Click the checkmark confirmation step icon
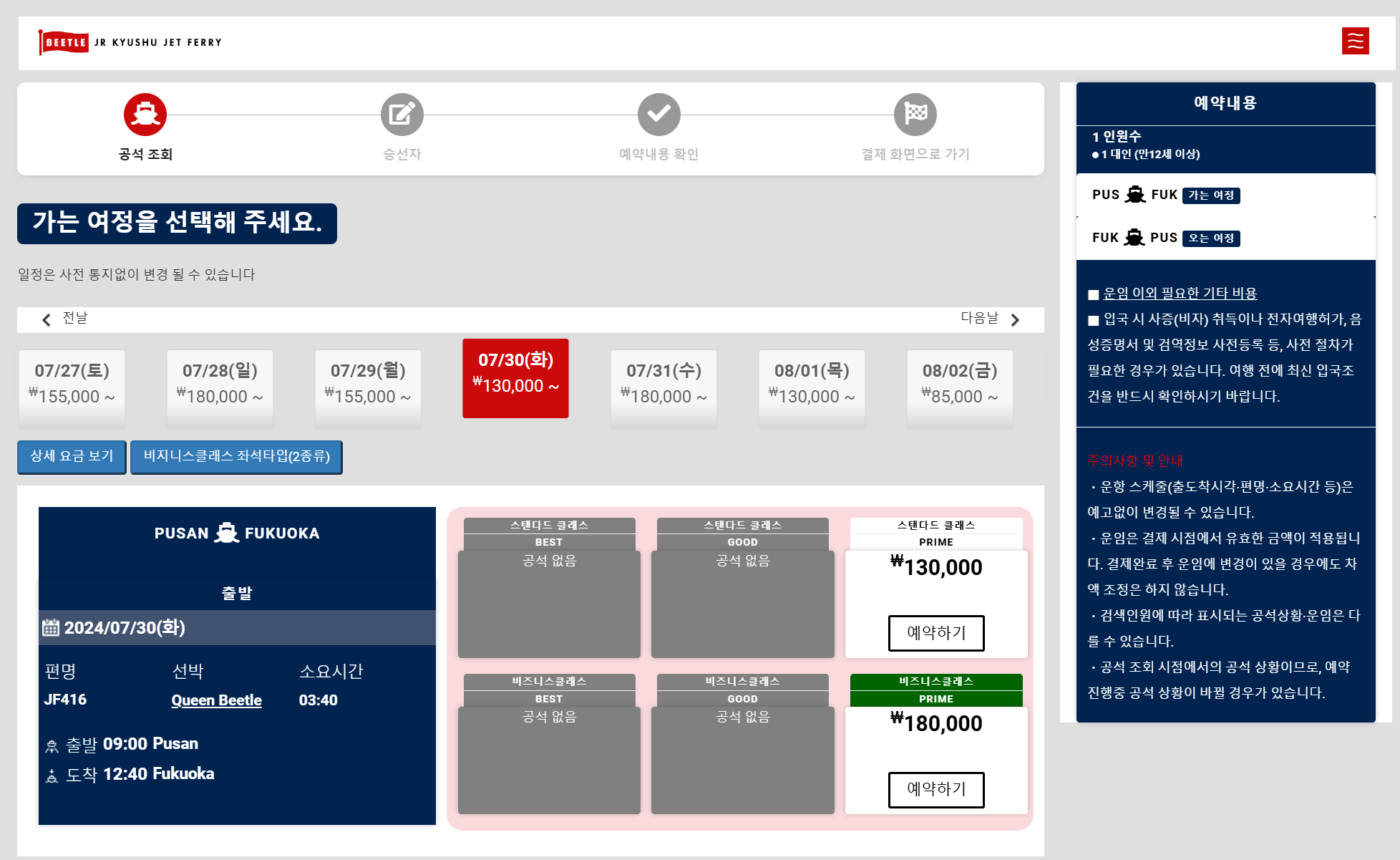 [x=658, y=115]
